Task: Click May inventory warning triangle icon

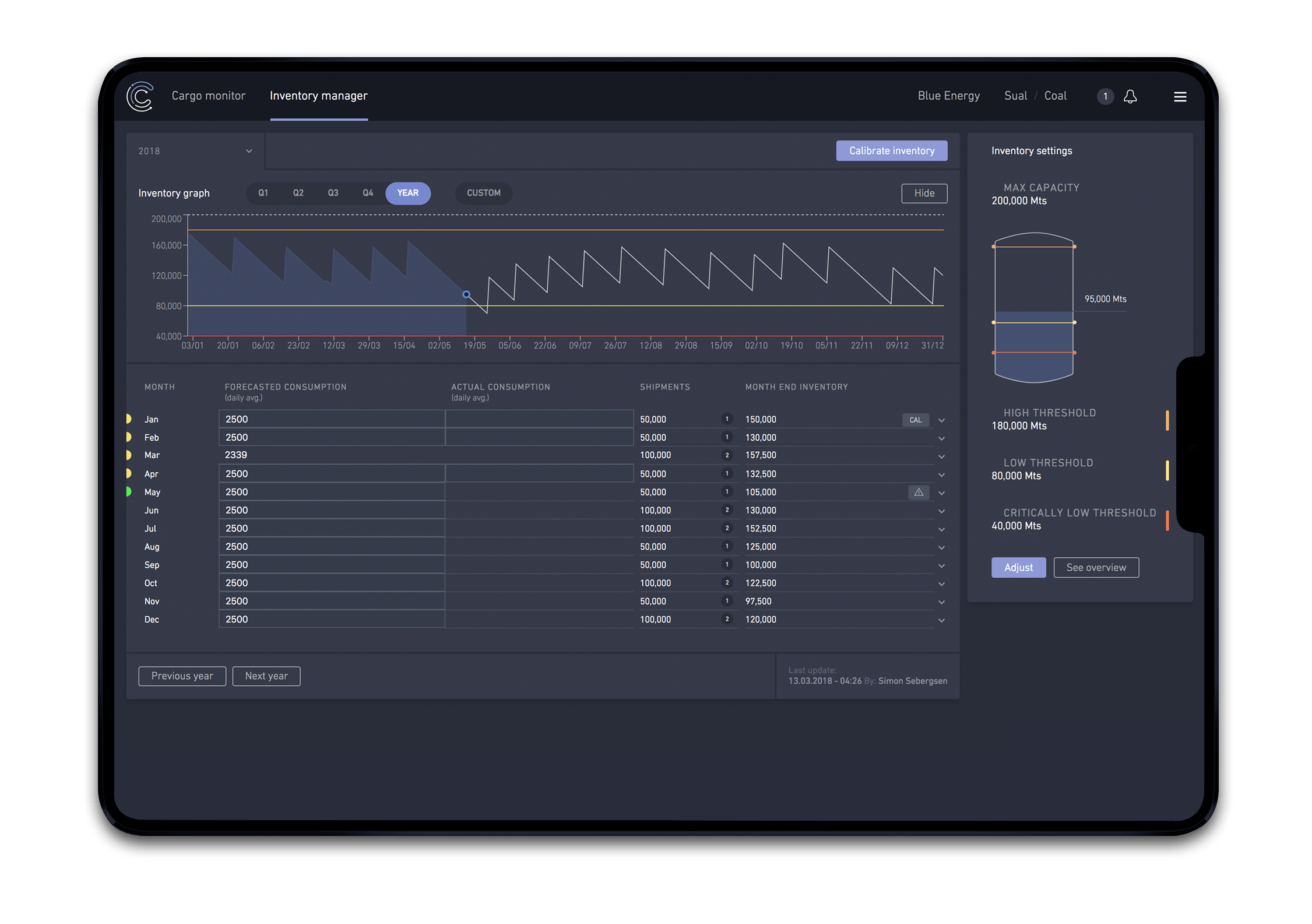Action: (918, 492)
